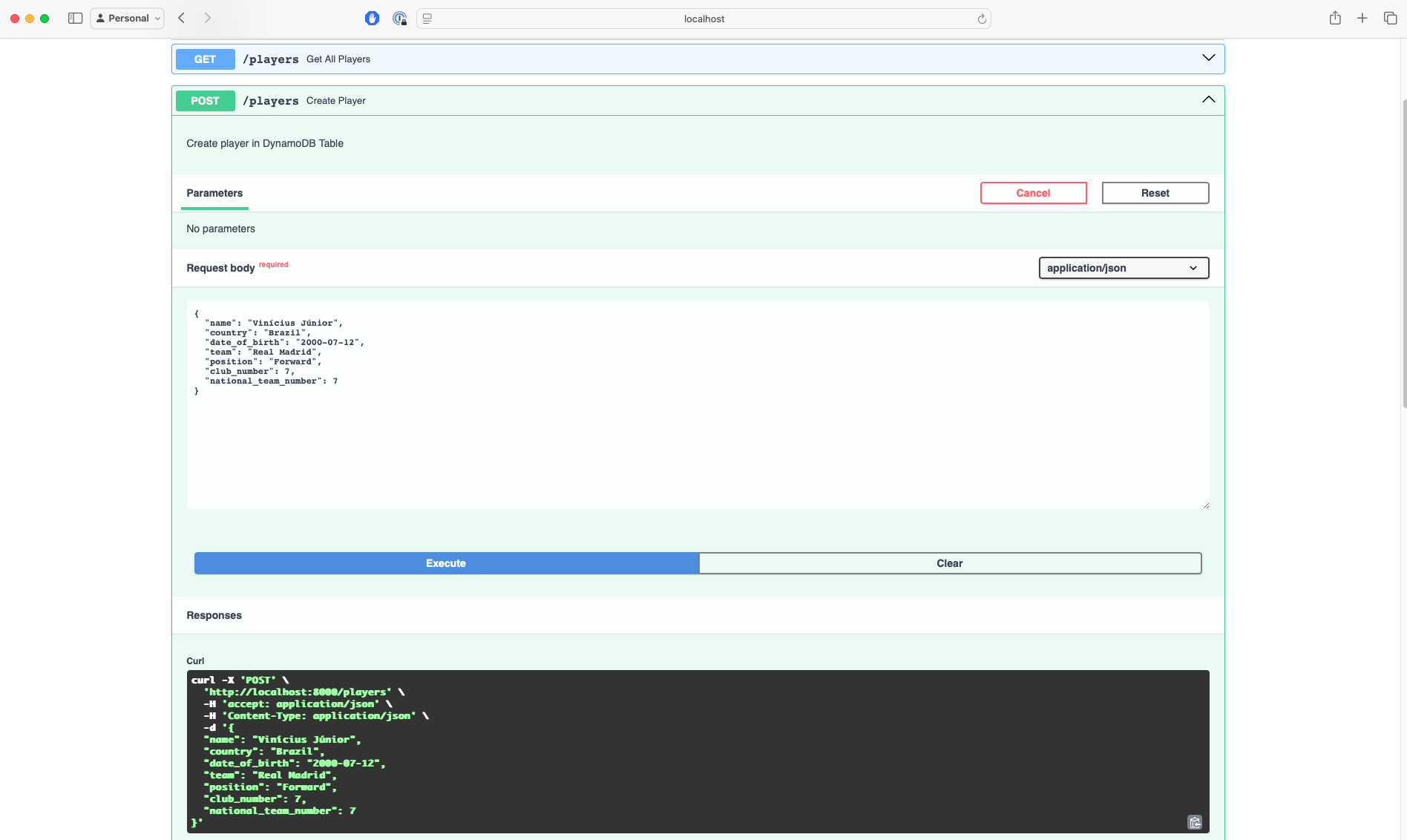Open the application/json content type dropdown

click(x=1124, y=268)
